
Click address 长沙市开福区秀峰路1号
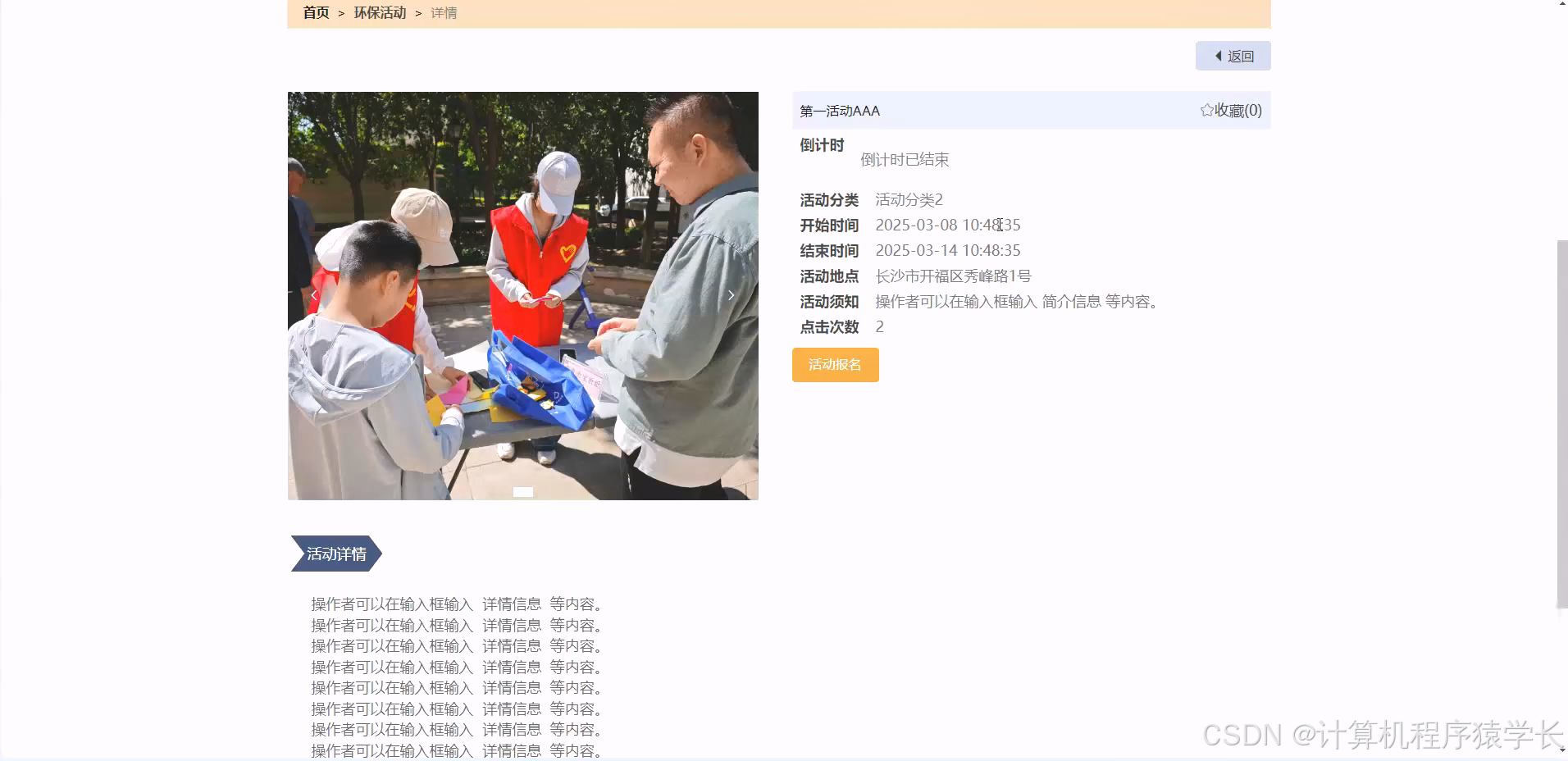(953, 276)
